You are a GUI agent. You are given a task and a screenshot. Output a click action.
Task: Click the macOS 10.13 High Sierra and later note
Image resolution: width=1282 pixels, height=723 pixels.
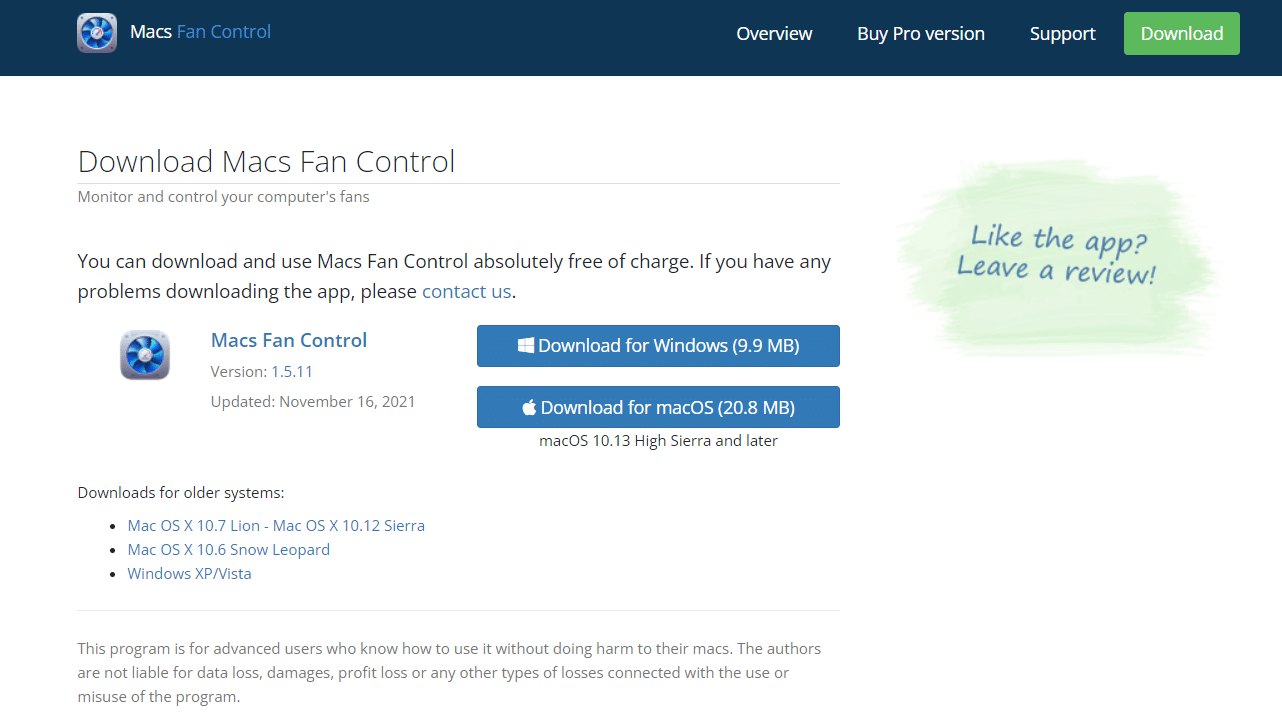658,440
